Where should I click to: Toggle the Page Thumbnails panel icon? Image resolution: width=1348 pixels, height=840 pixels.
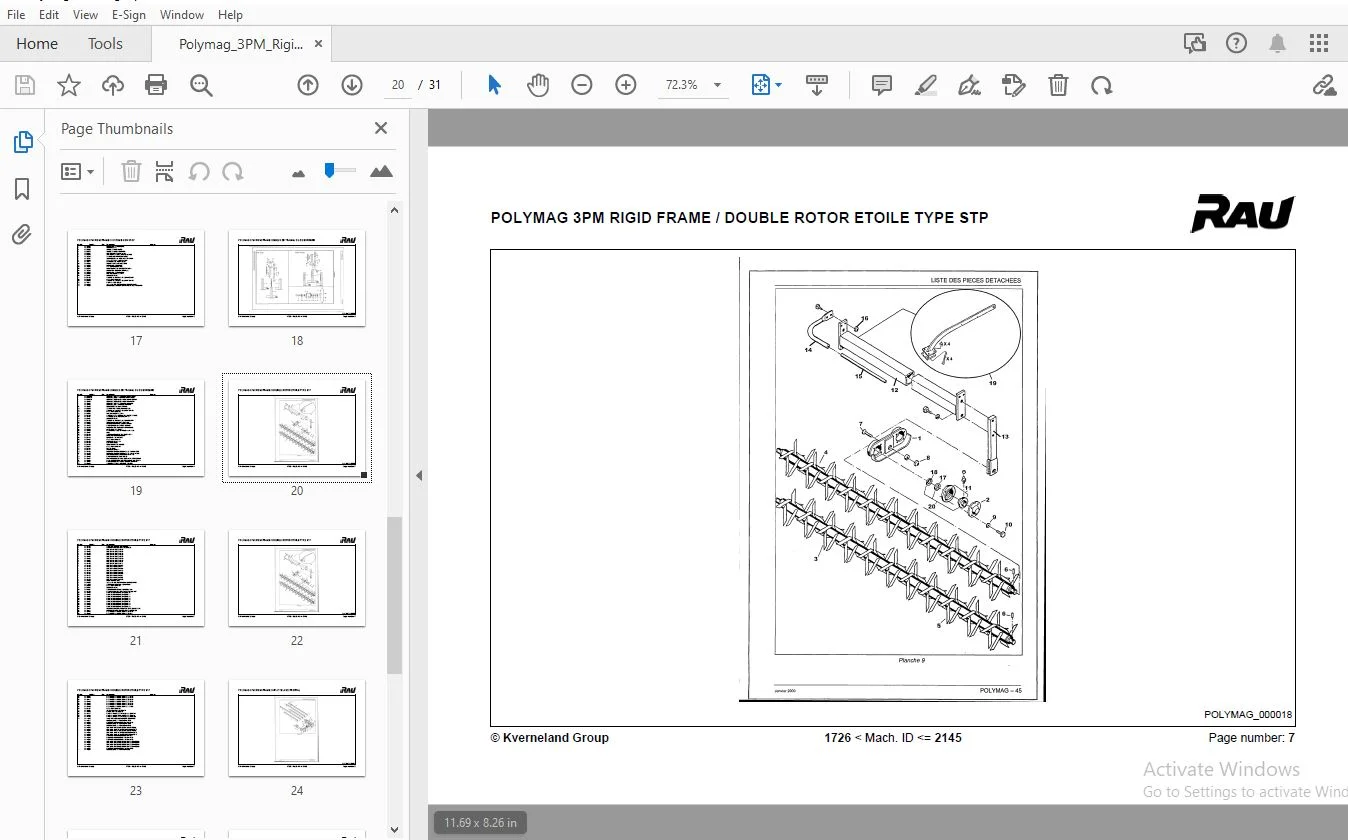[x=22, y=142]
